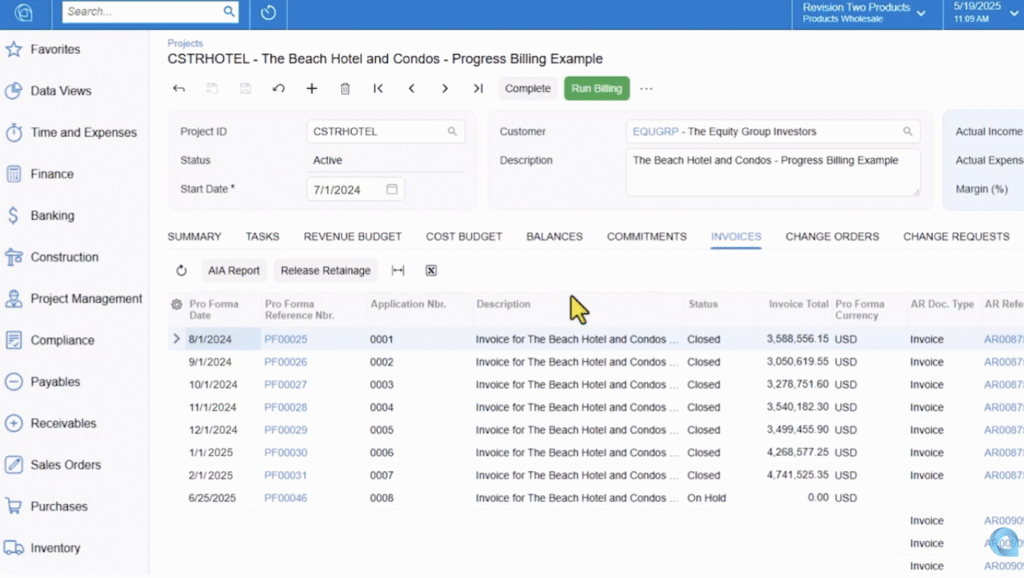Switch to the Change Requests tab
The image size is (1024, 578).
956,236
